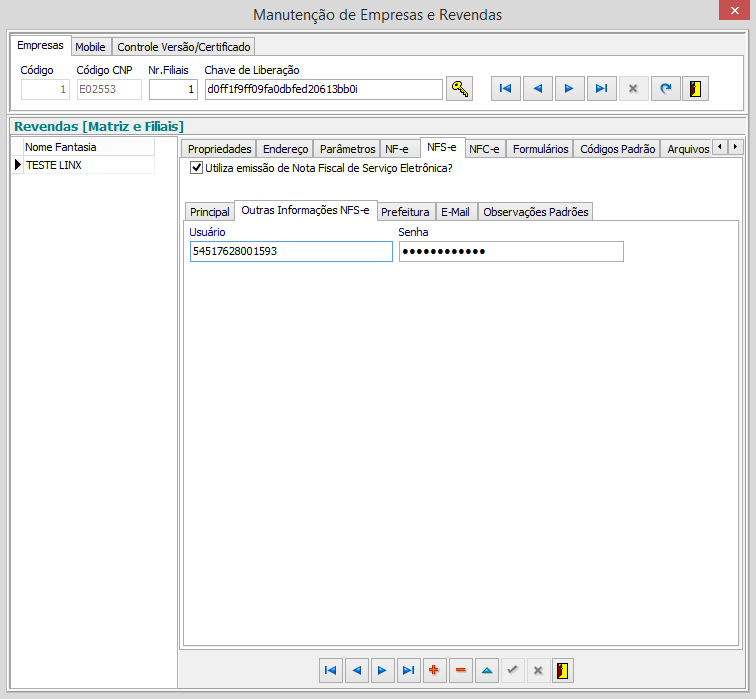Click the exit door icon in top navigator

click(695, 89)
